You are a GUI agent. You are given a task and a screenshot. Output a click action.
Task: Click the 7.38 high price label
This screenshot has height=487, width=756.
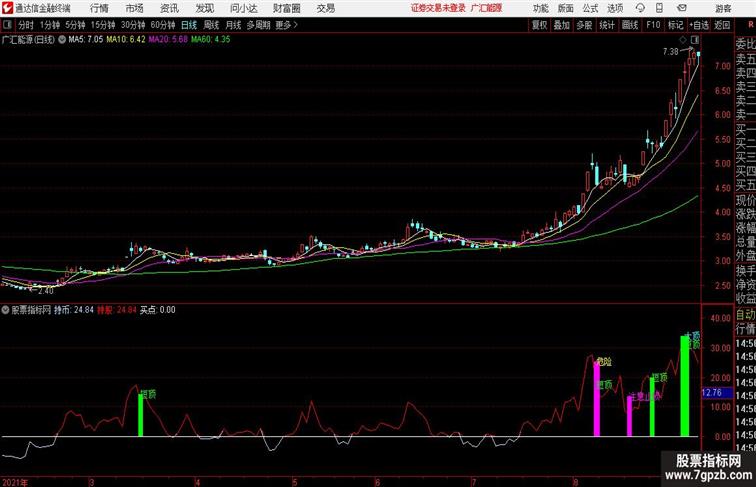(x=671, y=52)
